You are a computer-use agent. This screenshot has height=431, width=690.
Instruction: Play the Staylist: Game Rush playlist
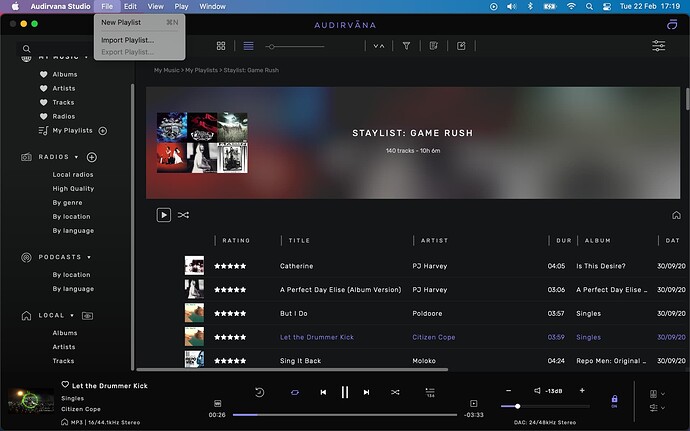164,215
